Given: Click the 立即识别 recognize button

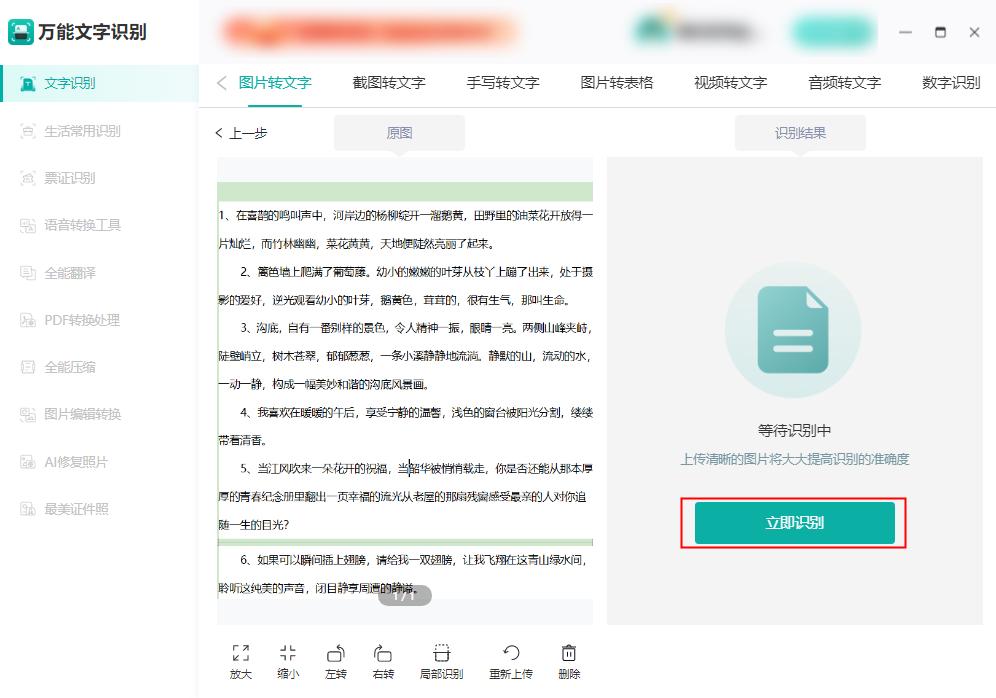Looking at the screenshot, I should (793, 522).
